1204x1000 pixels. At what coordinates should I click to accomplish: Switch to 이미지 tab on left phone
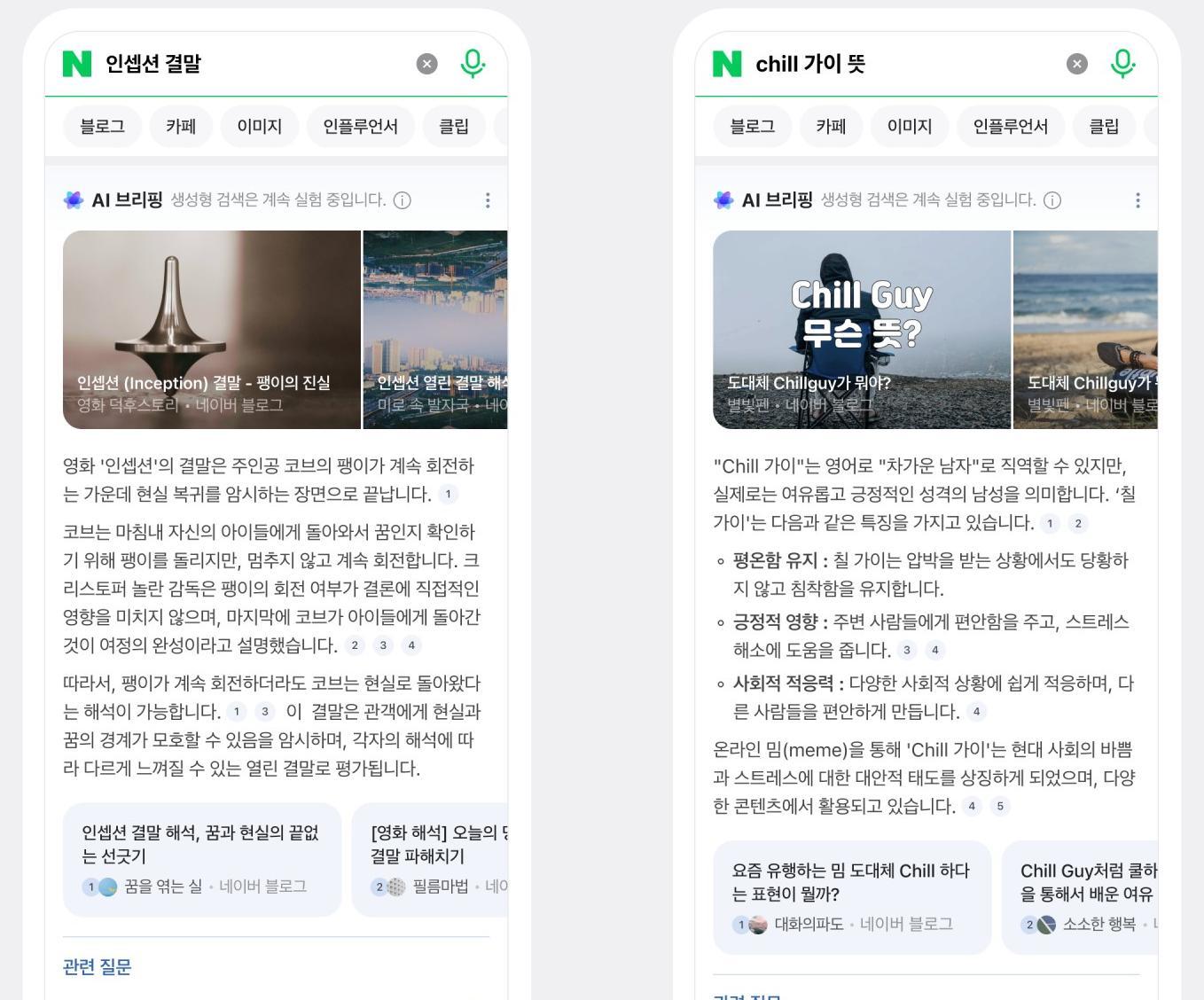tap(260, 127)
